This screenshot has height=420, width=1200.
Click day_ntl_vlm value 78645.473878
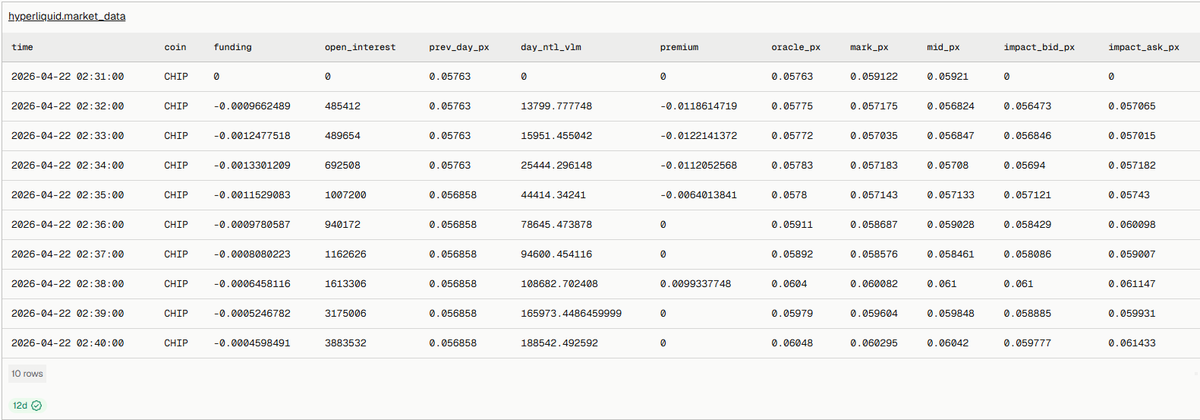pyautogui.click(x=556, y=224)
